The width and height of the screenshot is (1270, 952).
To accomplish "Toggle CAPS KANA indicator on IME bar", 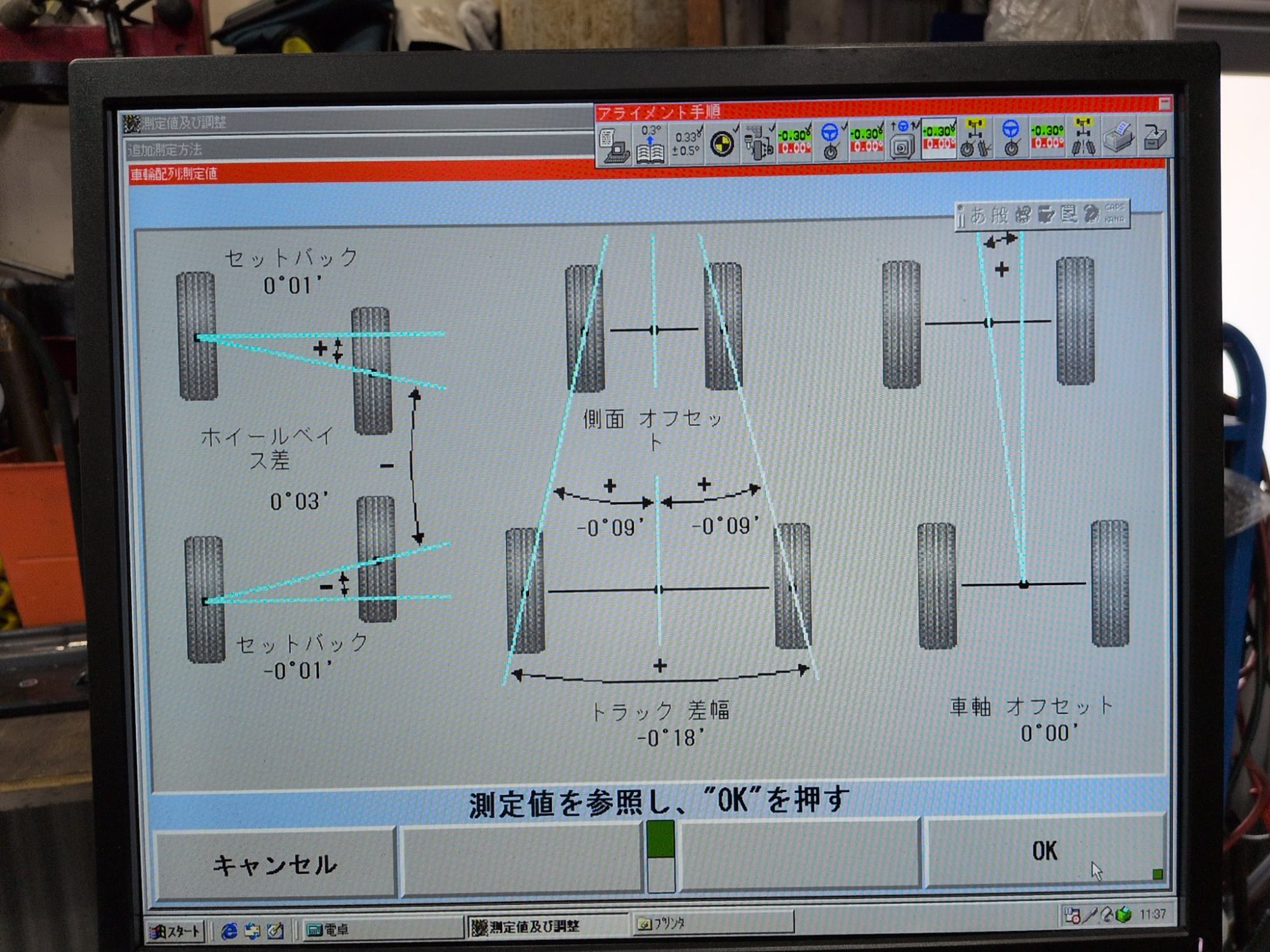I will point(1114,213).
